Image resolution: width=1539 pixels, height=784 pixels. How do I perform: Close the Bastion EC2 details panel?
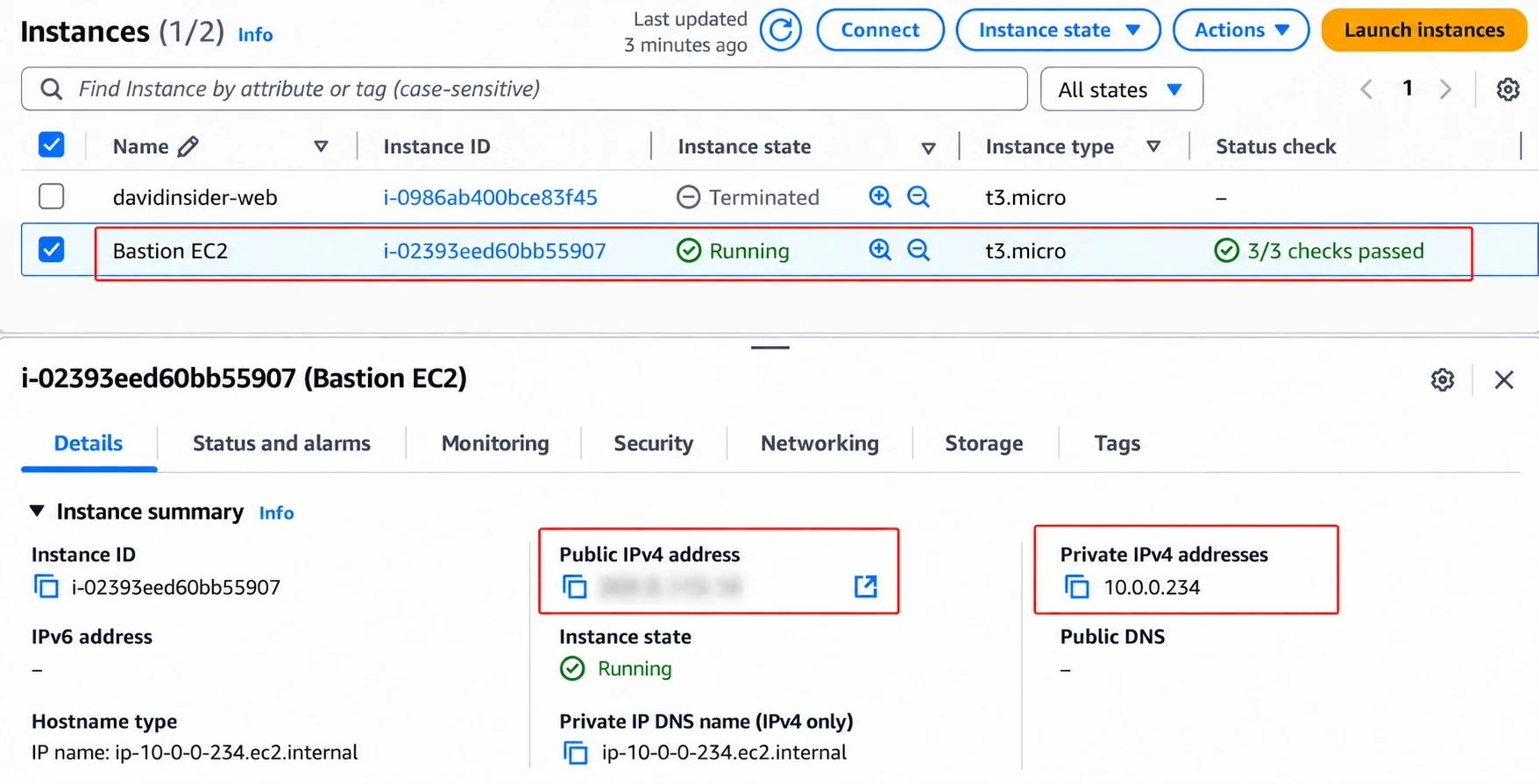[1504, 379]
